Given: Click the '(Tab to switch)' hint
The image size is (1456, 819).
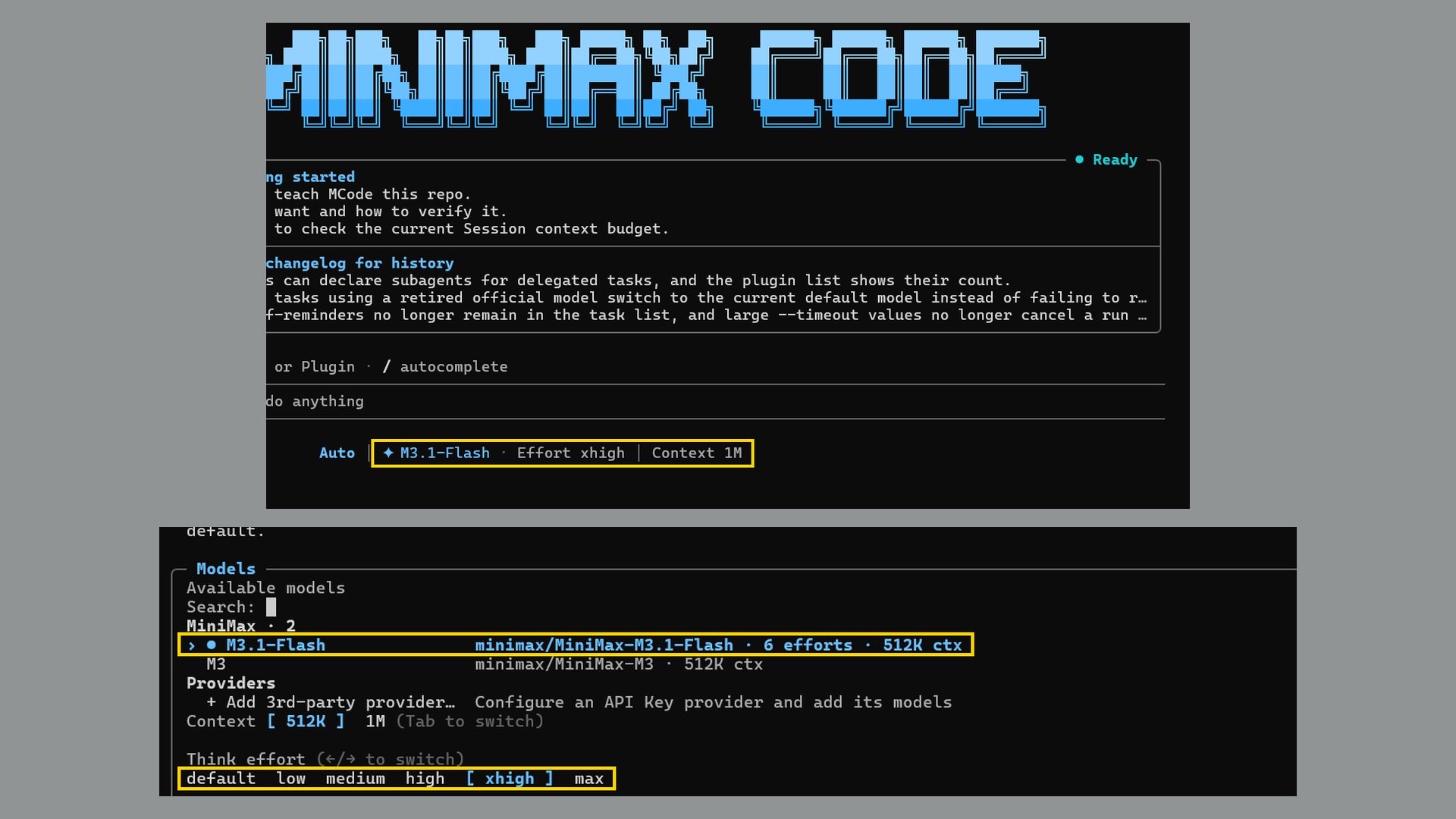Looking at the screenshot, I should tap(470, 721).
